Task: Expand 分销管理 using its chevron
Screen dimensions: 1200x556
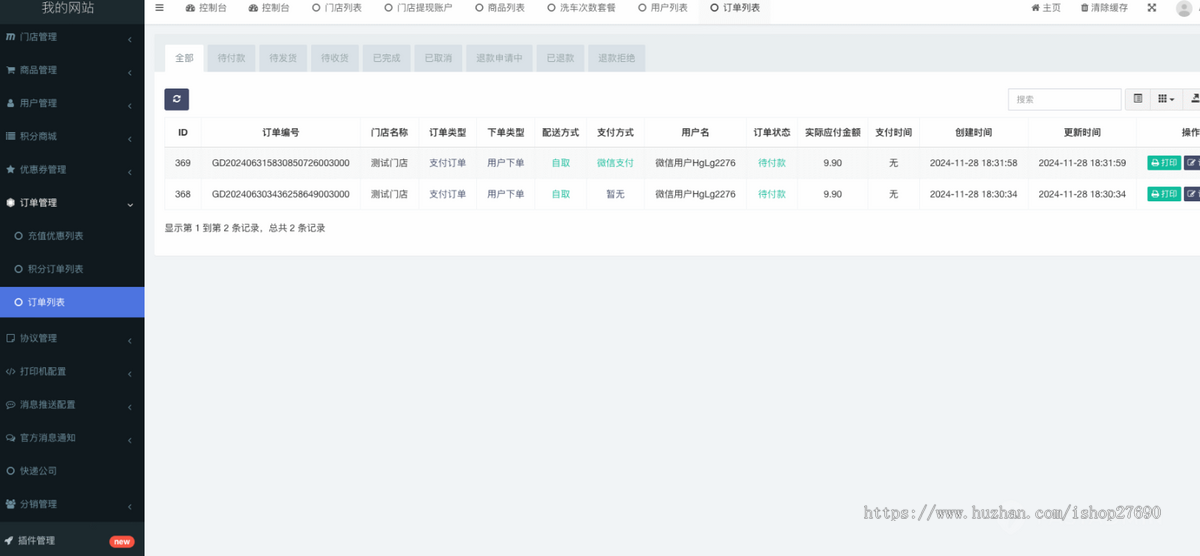Action: point(130,505)
